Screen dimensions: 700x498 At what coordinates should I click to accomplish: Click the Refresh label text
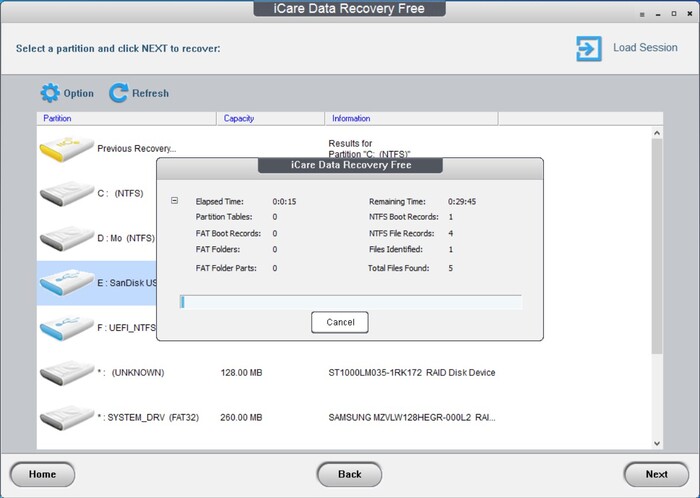[x=150, y=93]
